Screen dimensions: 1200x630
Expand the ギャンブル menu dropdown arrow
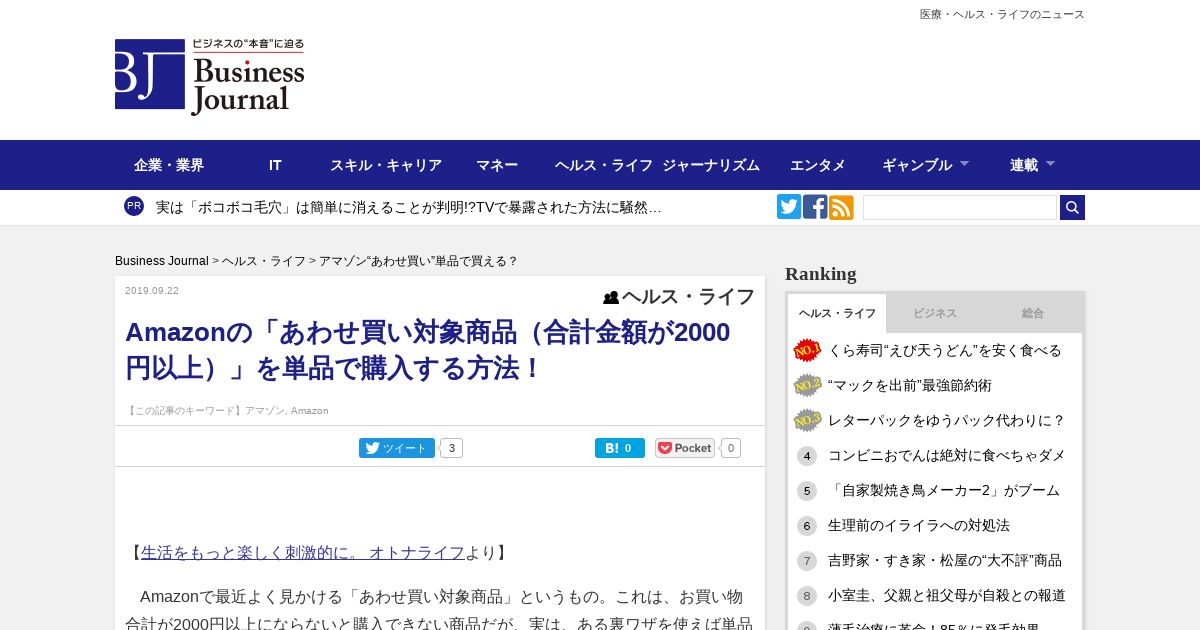point(964,163)
